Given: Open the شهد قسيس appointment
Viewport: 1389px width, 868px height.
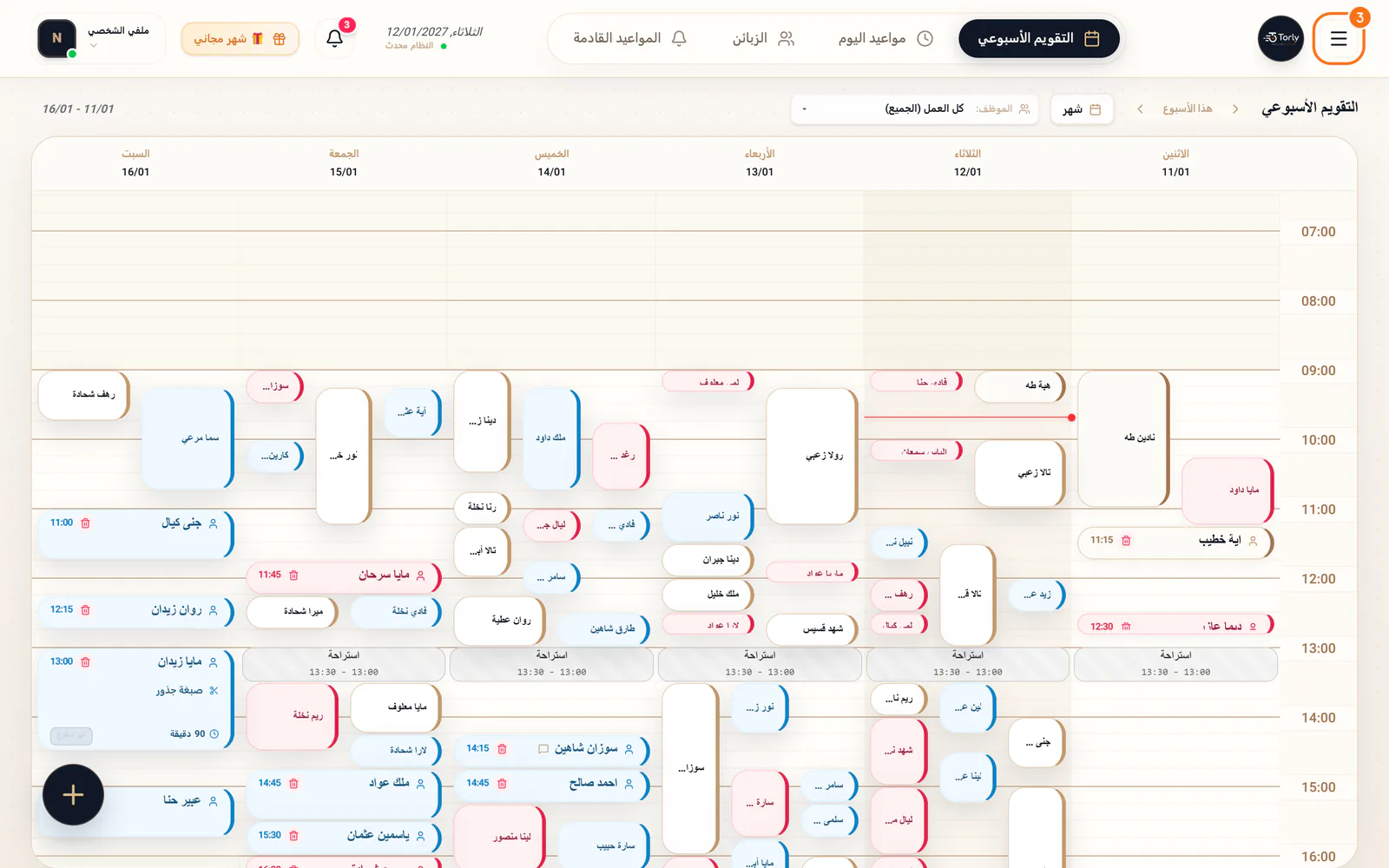Looking at the screenshot, I should (812, 629).
